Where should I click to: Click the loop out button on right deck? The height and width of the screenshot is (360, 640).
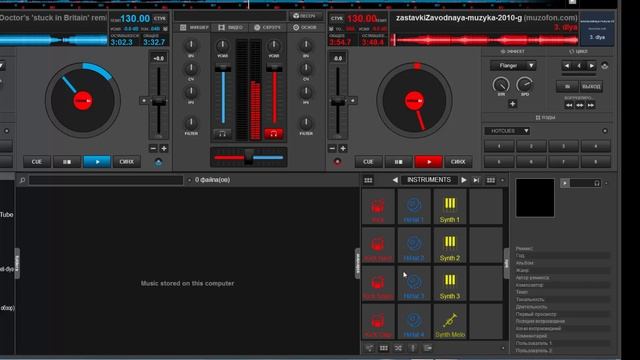[x=591, y=87]
